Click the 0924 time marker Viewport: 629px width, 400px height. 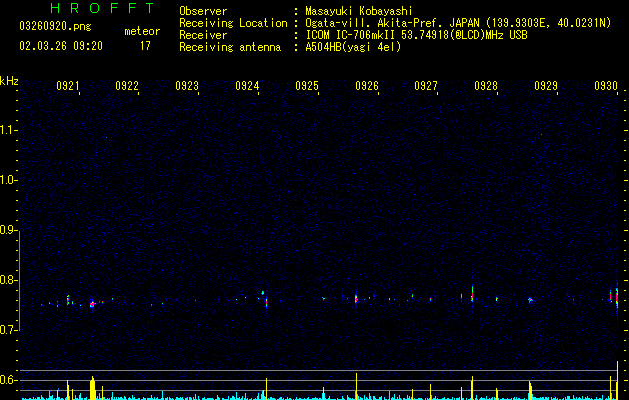(247, 86)
